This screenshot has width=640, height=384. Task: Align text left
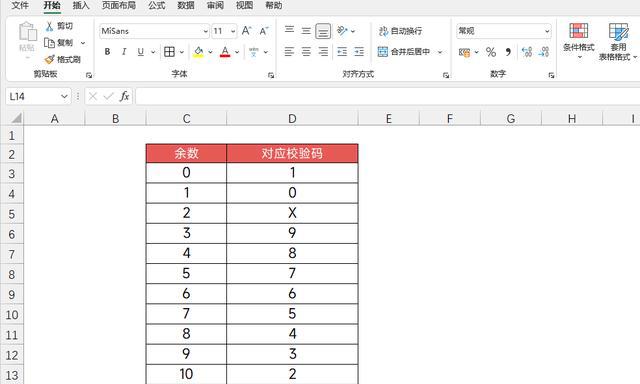coord(289,52)
